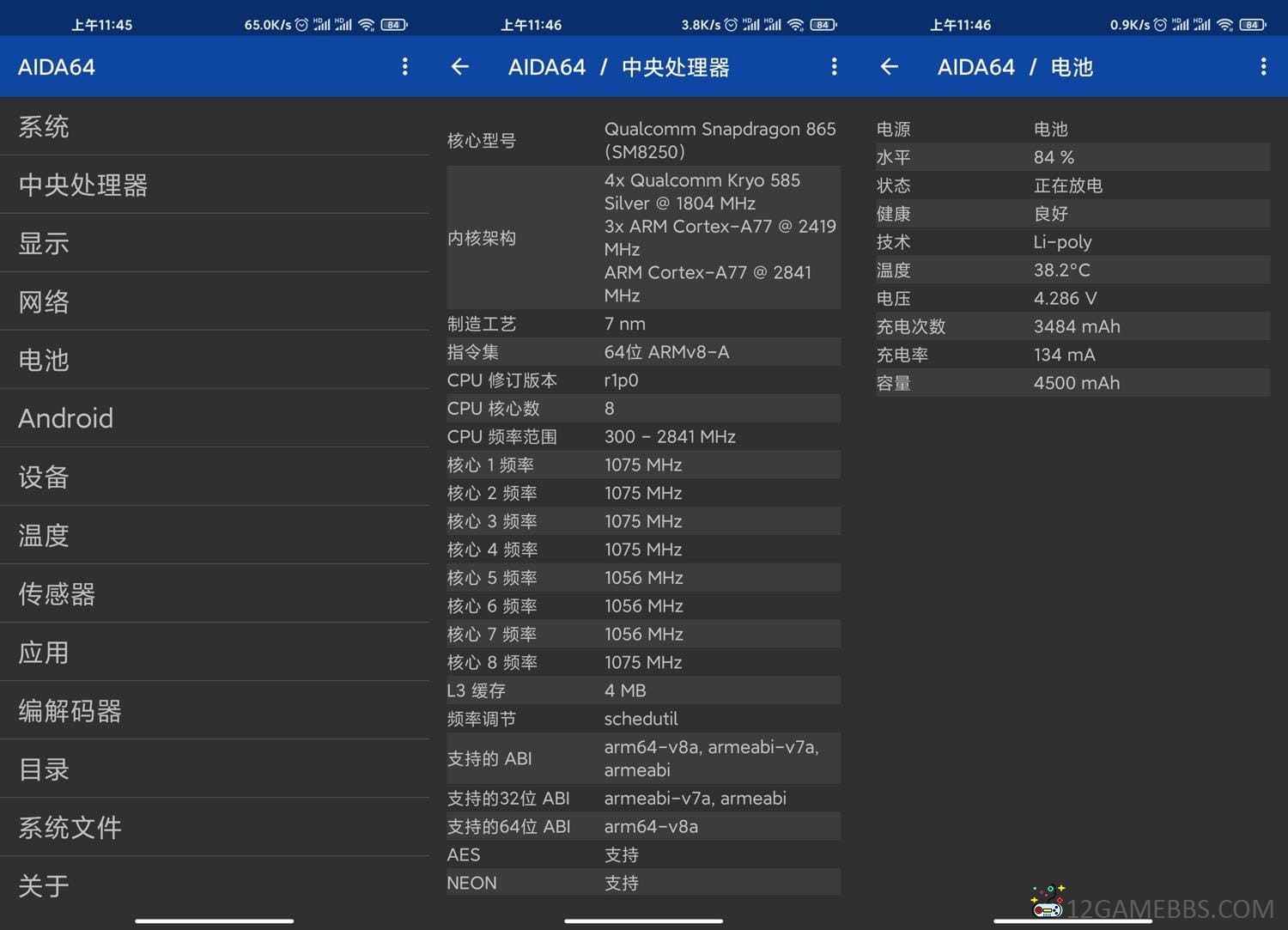Select the AES row label
The height and width of the screenshot is (930, 1288).
464,854
